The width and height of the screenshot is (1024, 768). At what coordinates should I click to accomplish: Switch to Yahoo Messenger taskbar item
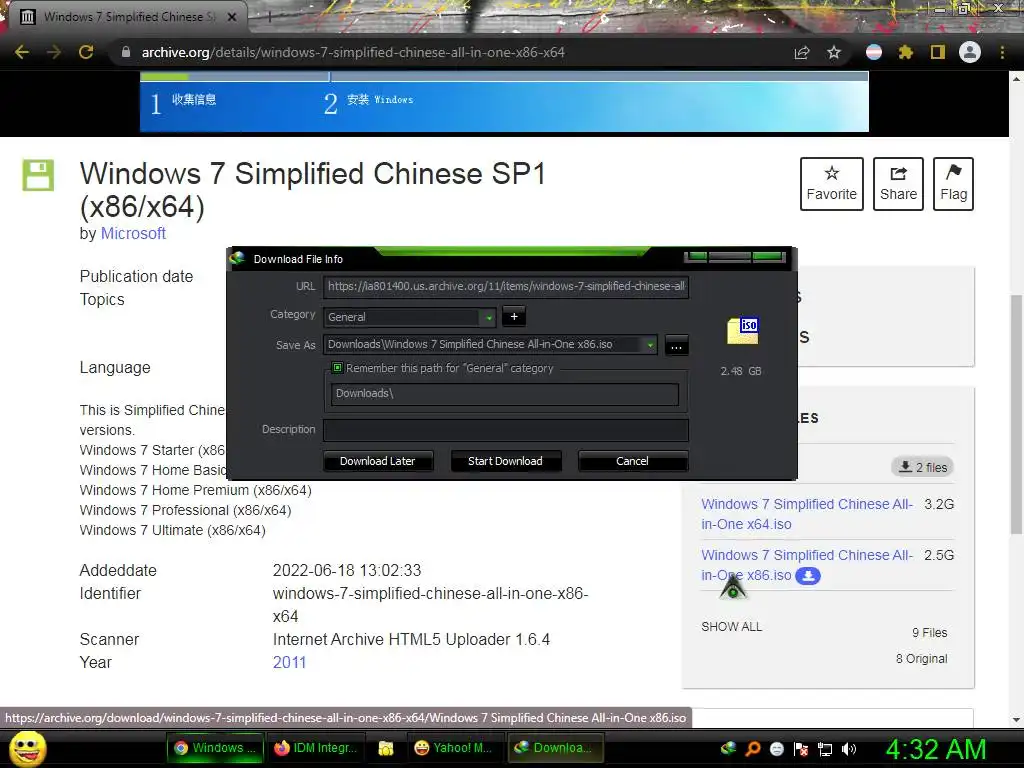(x=455, y=748)
